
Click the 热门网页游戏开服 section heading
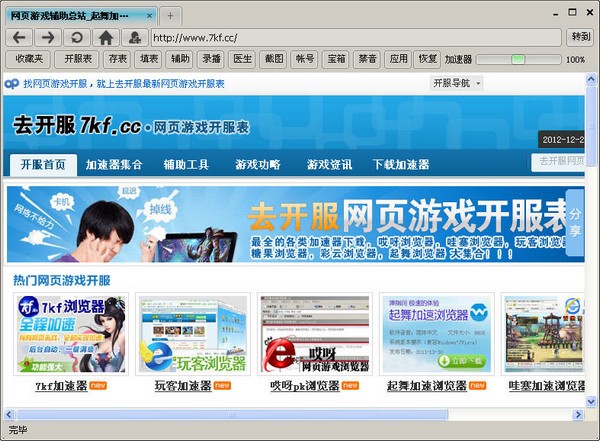[62, 281]
